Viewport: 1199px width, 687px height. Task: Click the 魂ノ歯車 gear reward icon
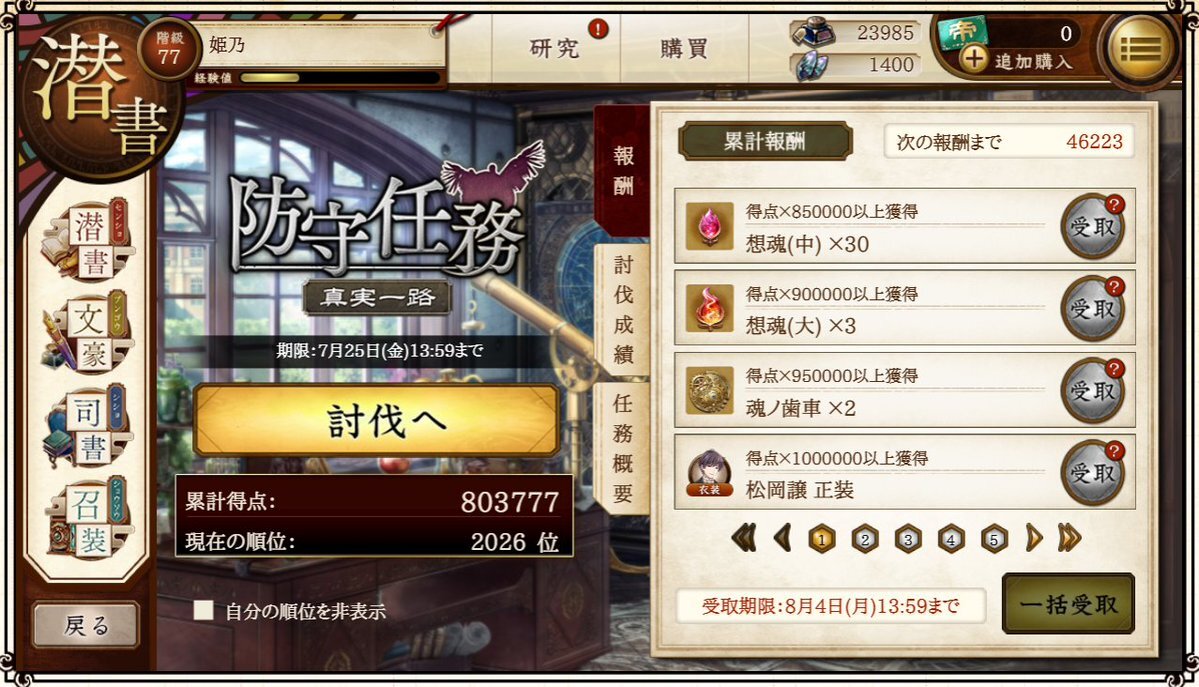click(x=709, y=391)
